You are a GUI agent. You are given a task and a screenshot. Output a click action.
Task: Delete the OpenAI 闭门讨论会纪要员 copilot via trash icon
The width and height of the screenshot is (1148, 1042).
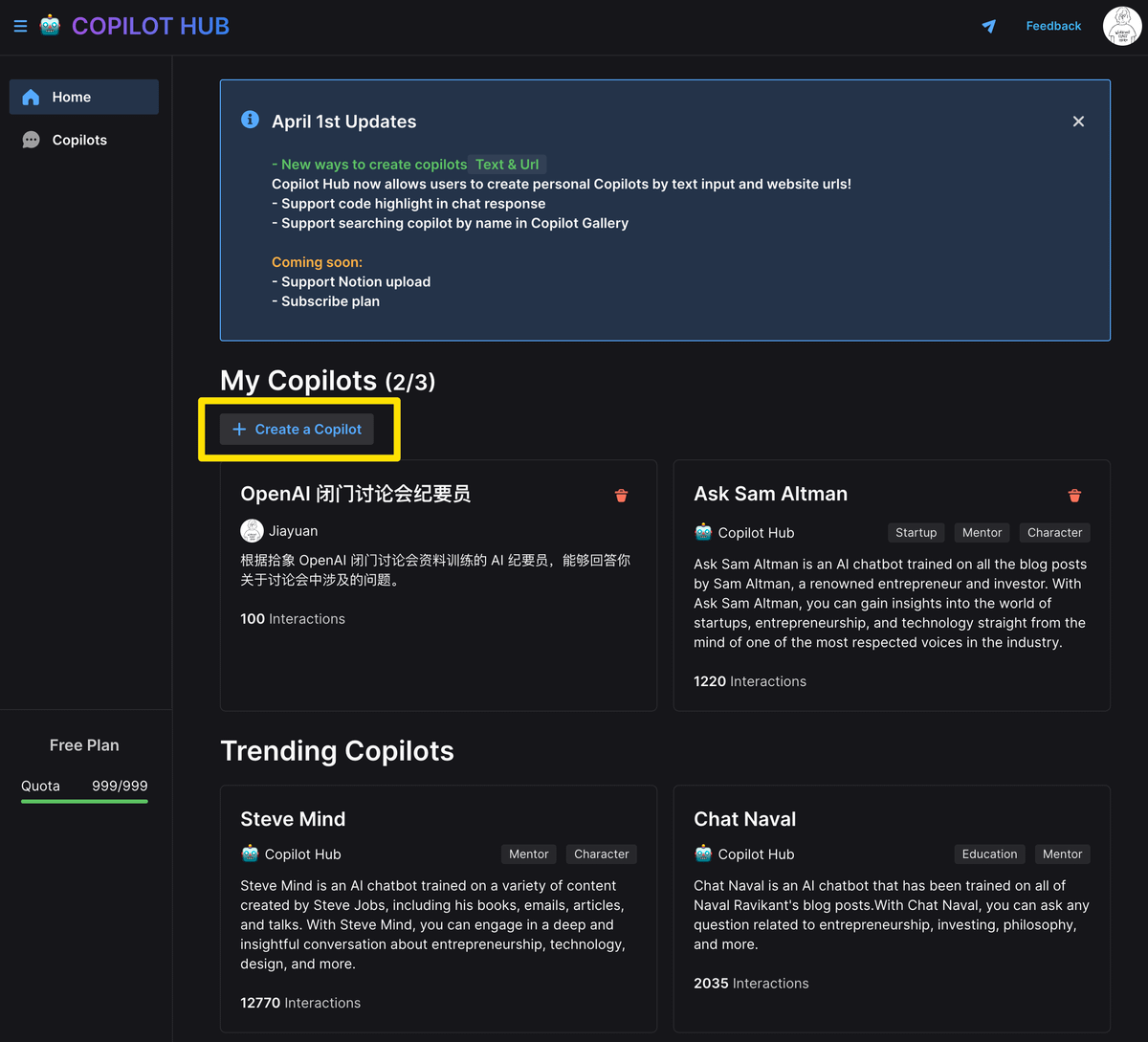(621, 496)
